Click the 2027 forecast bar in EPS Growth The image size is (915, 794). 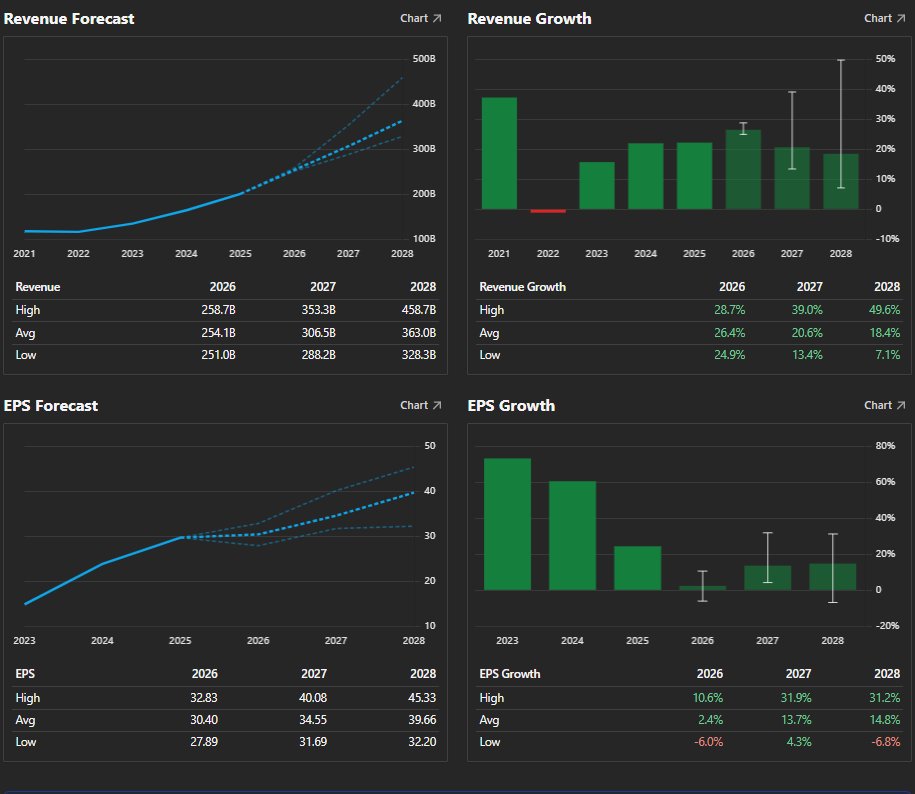pos(768,578)
